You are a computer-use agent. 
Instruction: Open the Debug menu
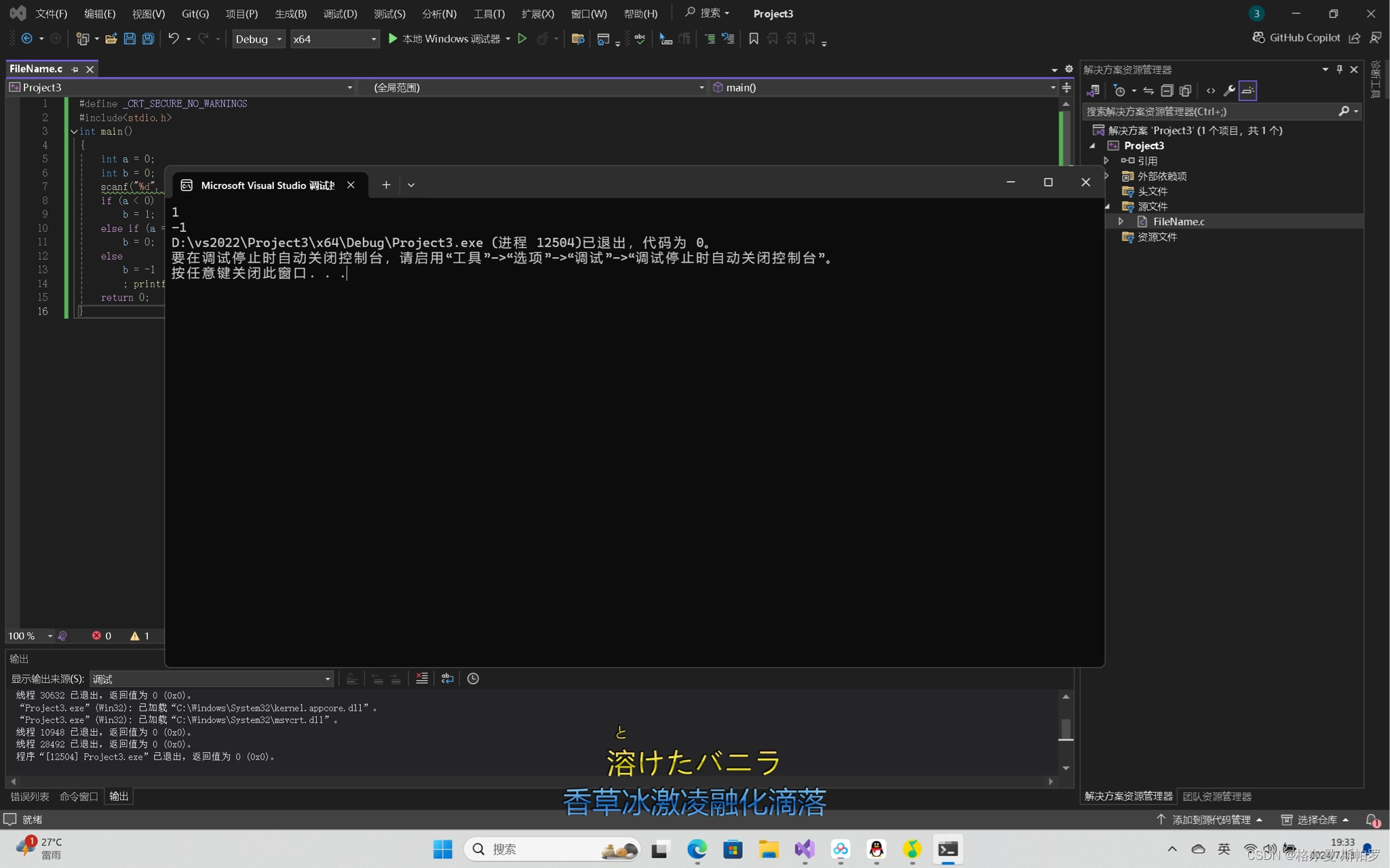point(340,14)
